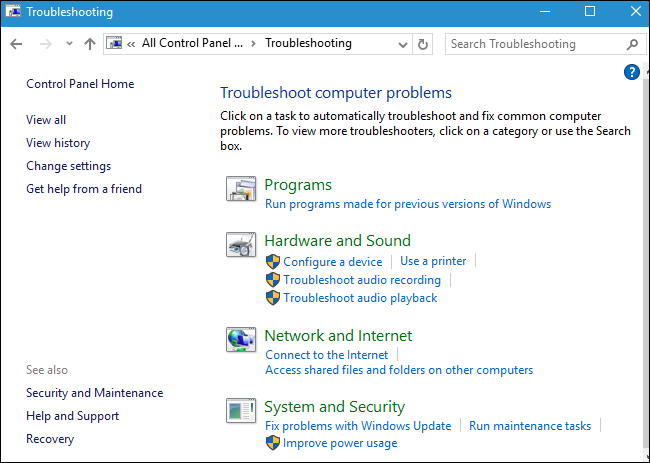Expand the Troubleshooting breadcrumb chevron
Viewport: 650px width, 463px height.
point(254,44)
